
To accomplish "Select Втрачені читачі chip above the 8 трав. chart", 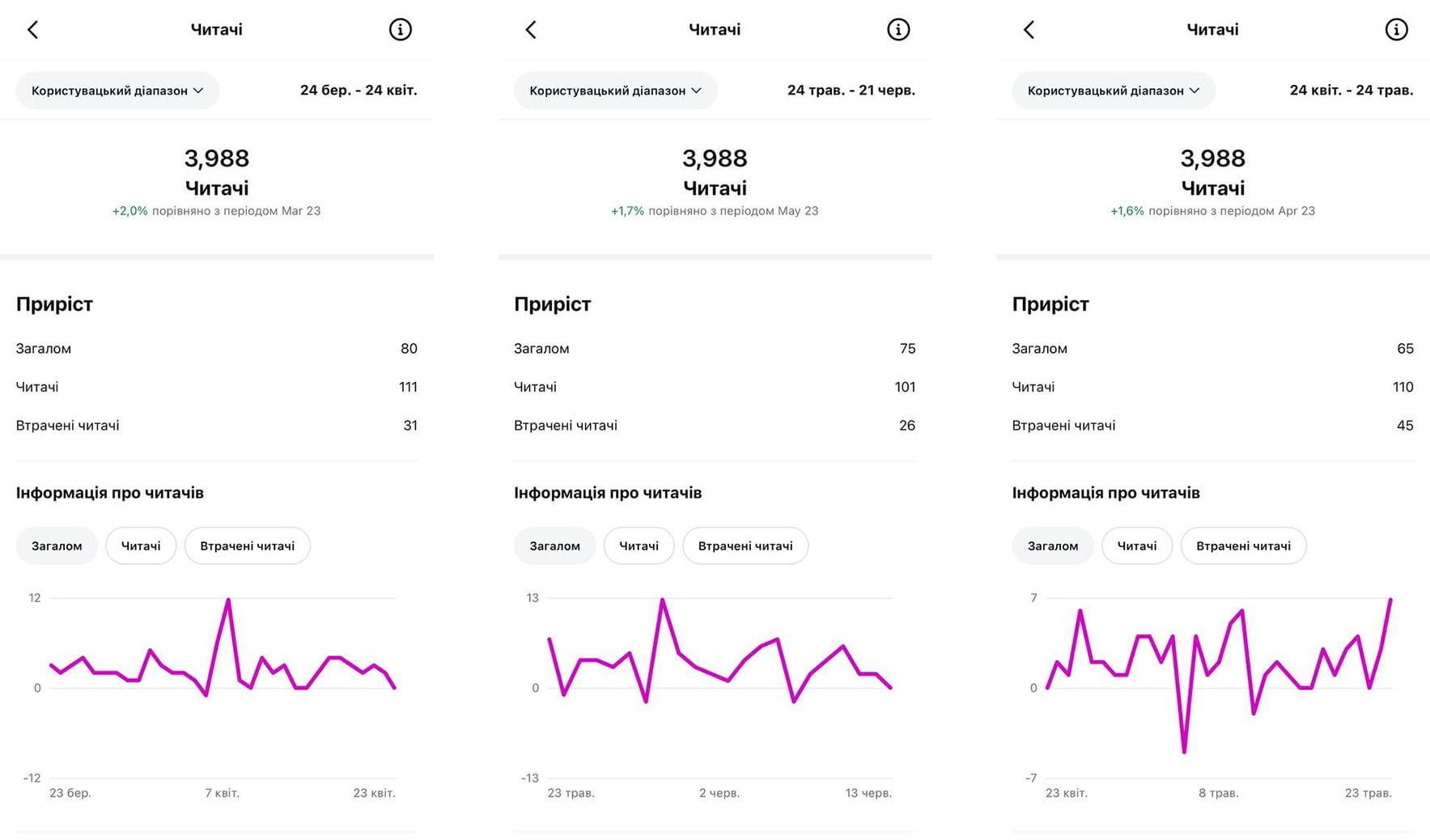I will (1243, 546).
